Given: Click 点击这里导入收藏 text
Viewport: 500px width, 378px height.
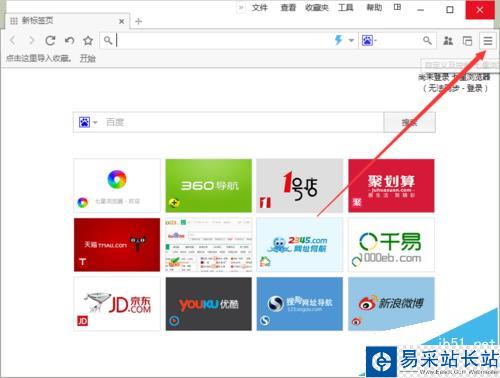Looking at the screenshot, I should pos(39,59).
